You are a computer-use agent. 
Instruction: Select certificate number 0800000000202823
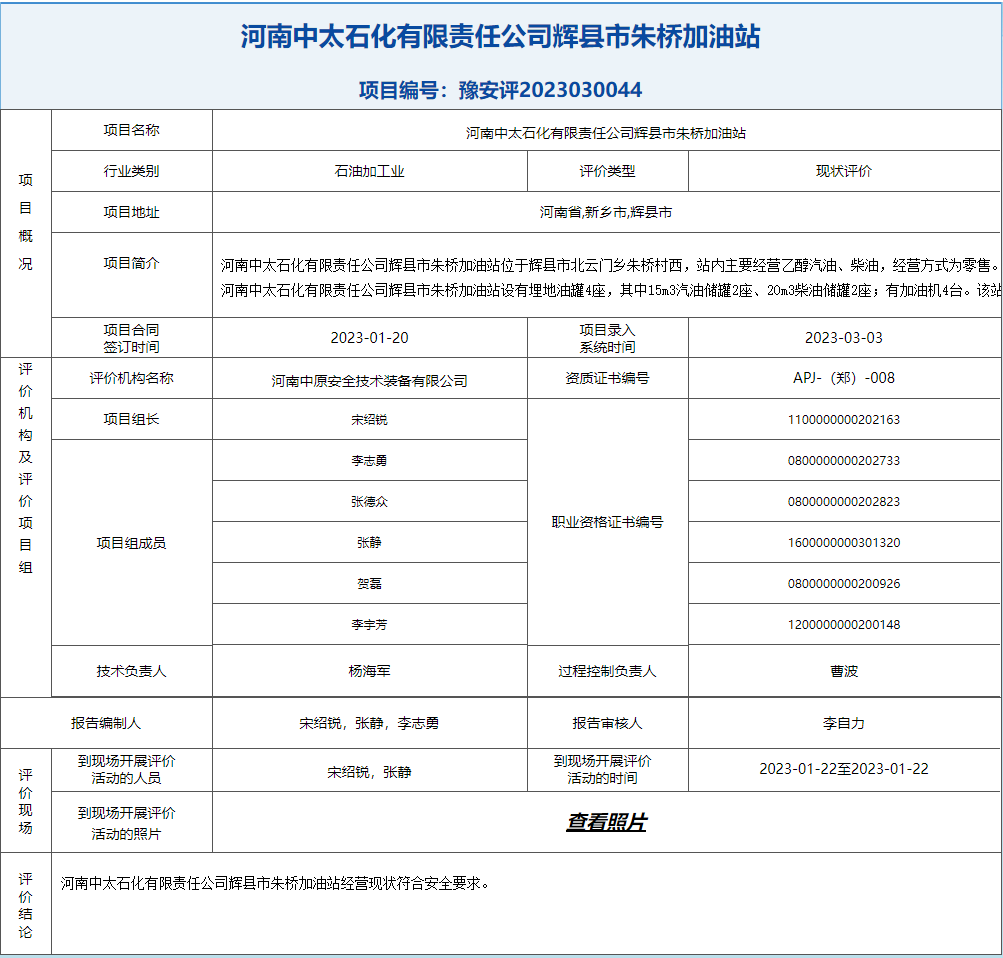click(x=844, y=501)
